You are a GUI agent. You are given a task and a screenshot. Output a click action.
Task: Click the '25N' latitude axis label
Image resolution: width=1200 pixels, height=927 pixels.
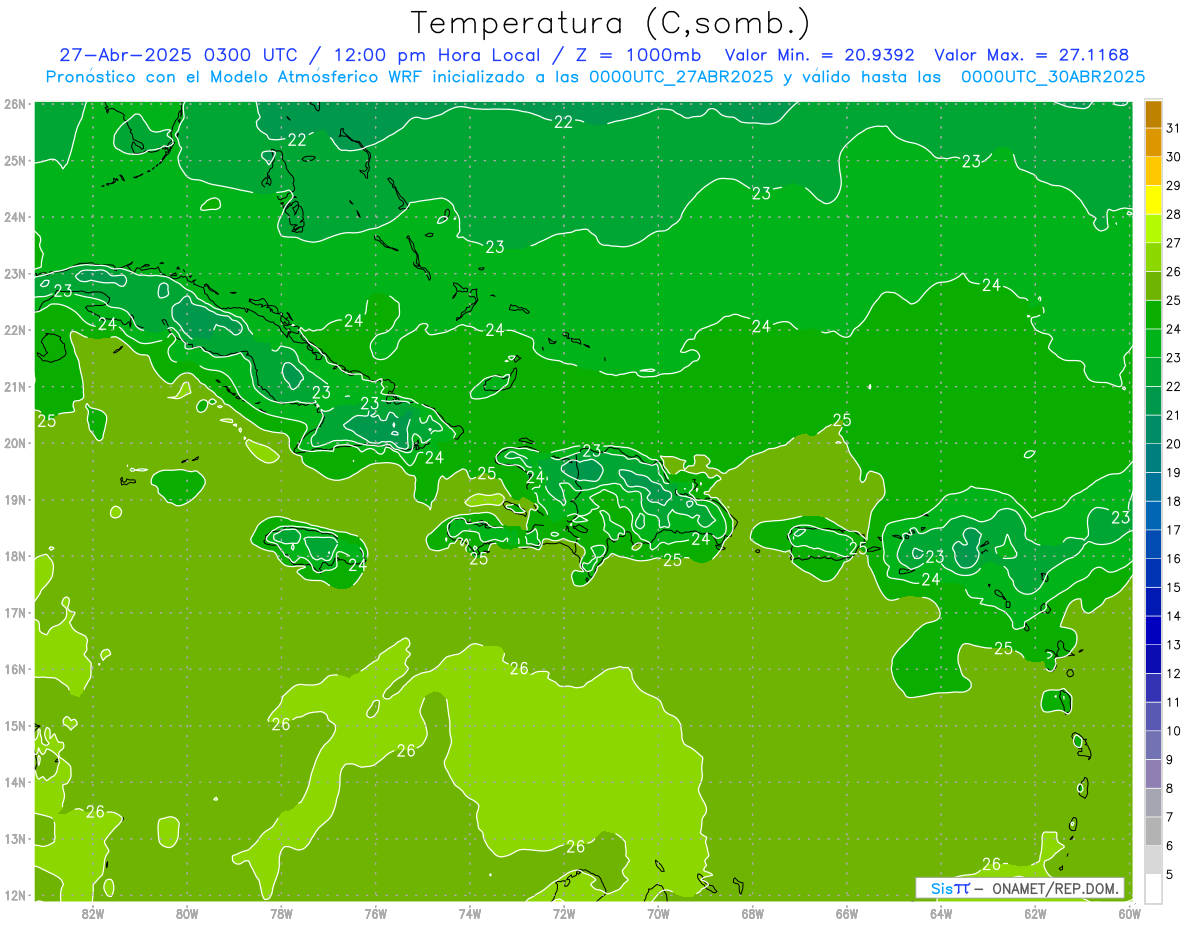(15, 160)
